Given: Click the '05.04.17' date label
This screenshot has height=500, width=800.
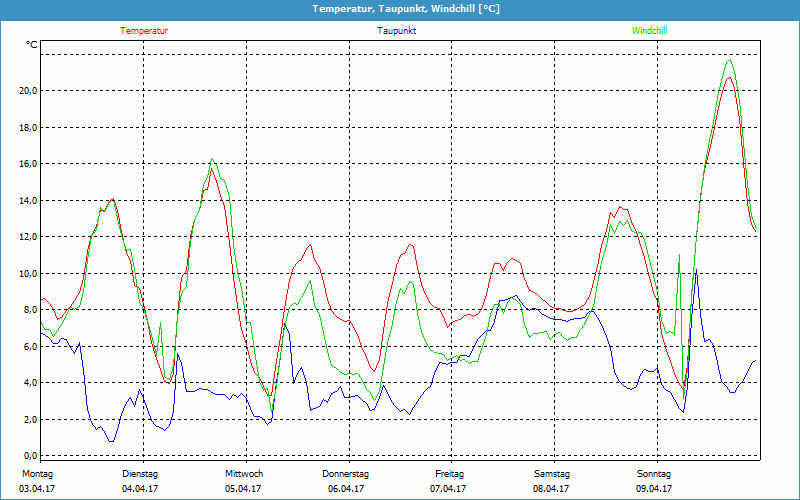Looking at the screenshot, I should coord(243,489).
